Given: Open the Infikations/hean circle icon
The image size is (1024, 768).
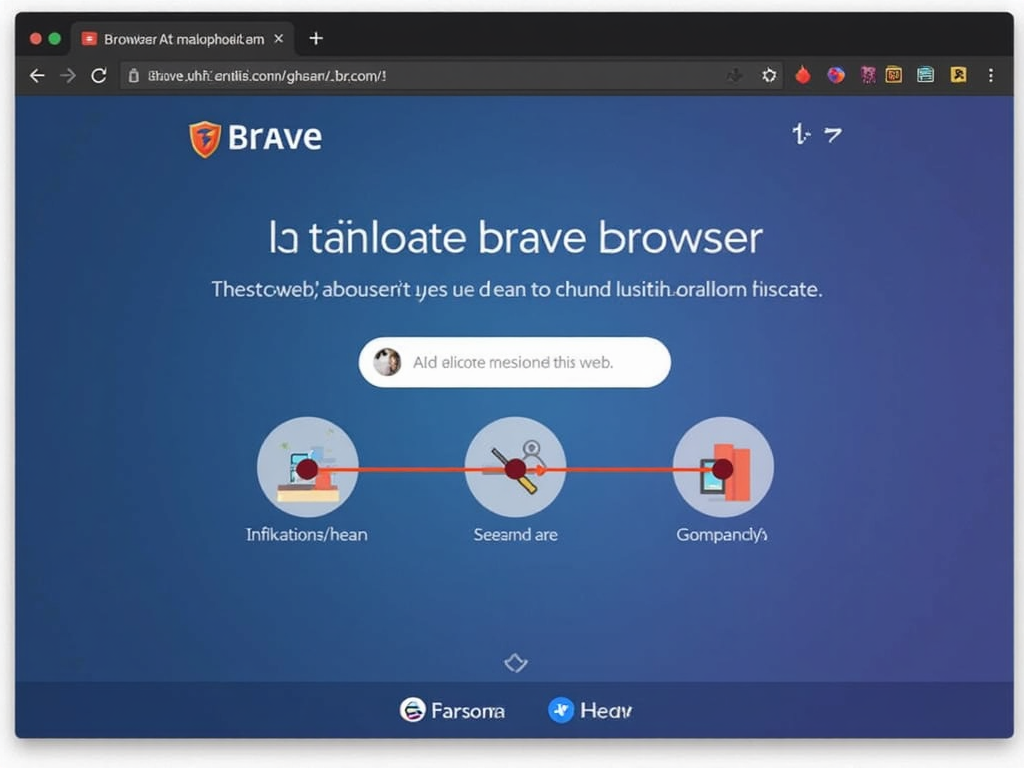Looking at the screenshot, I should point(308,468).
